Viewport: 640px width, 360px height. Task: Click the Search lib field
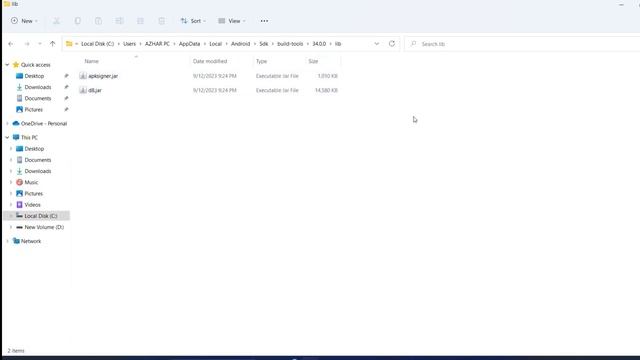pos(522,44)
